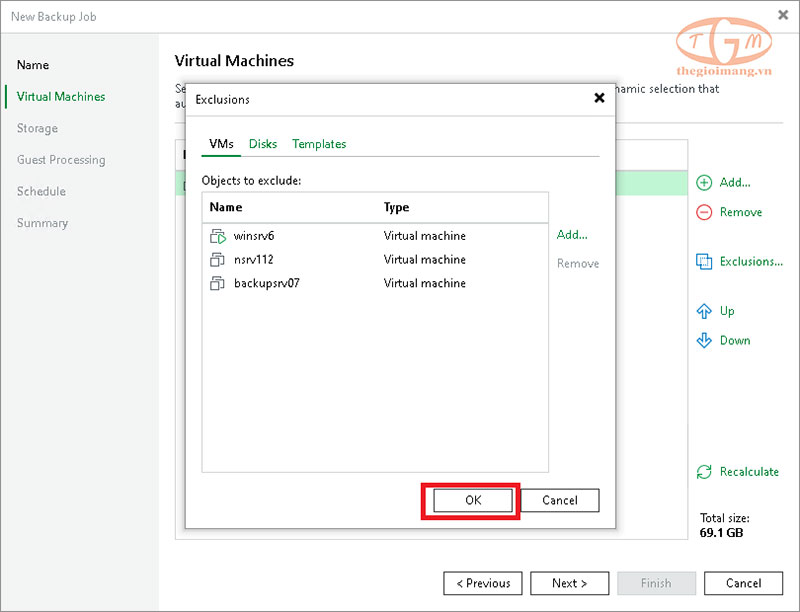
Task: Proceed with the Next button
Action: coord(569,583)
